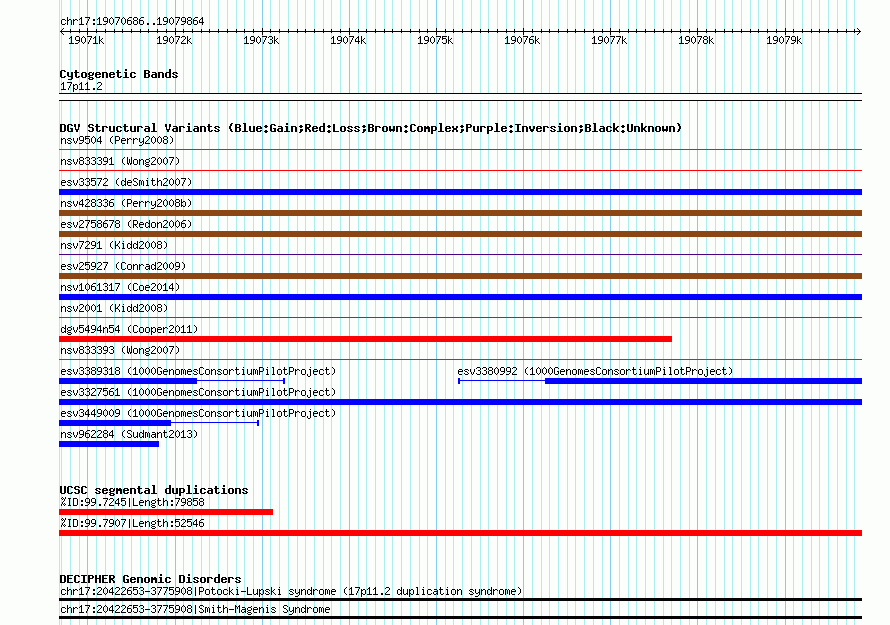Open variant nsv833391 (Wong2007) label
This screenshot has height=625, width=890.
point(120,161)
